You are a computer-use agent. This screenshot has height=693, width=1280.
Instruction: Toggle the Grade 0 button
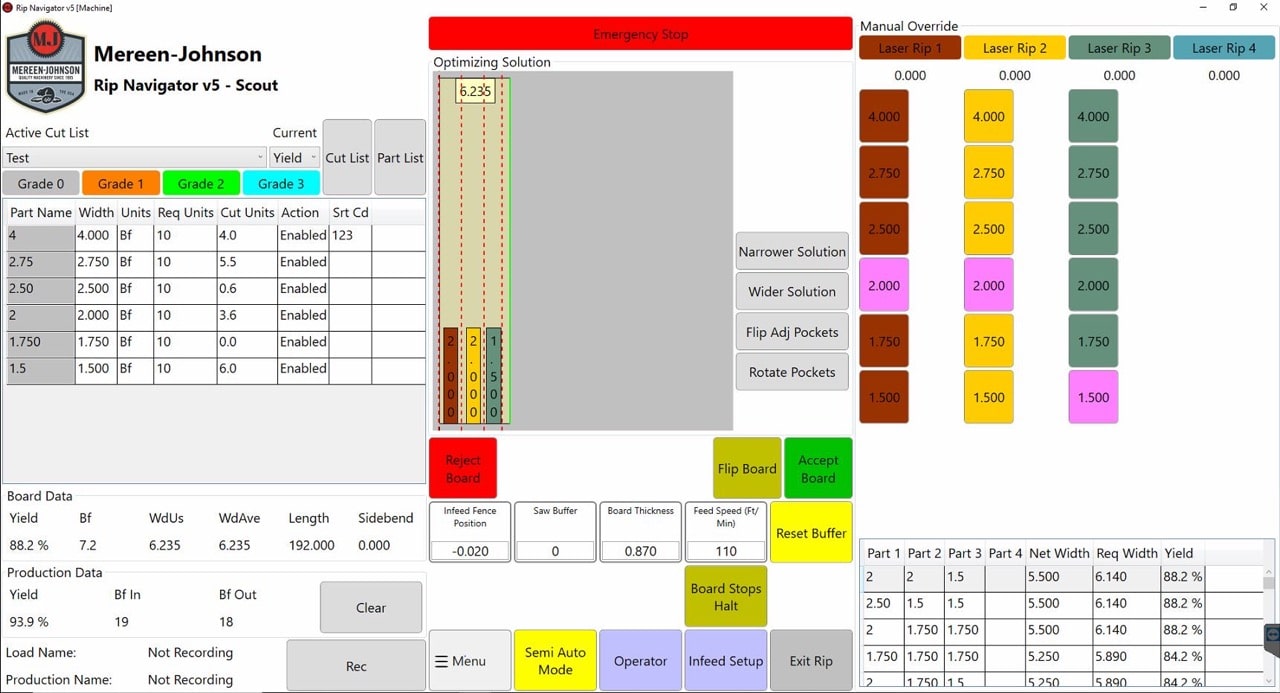pyautogui.click(x=41, y=183)
